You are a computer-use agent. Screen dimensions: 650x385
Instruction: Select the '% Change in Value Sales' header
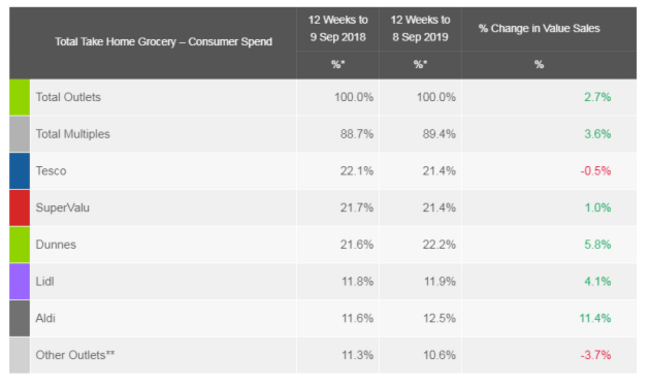coord(539,29)
